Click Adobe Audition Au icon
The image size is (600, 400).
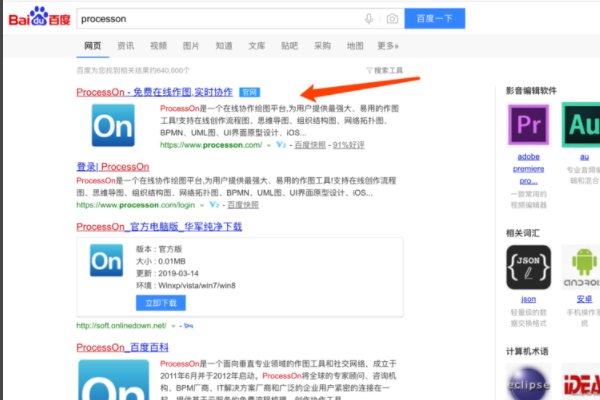(581, 124)
